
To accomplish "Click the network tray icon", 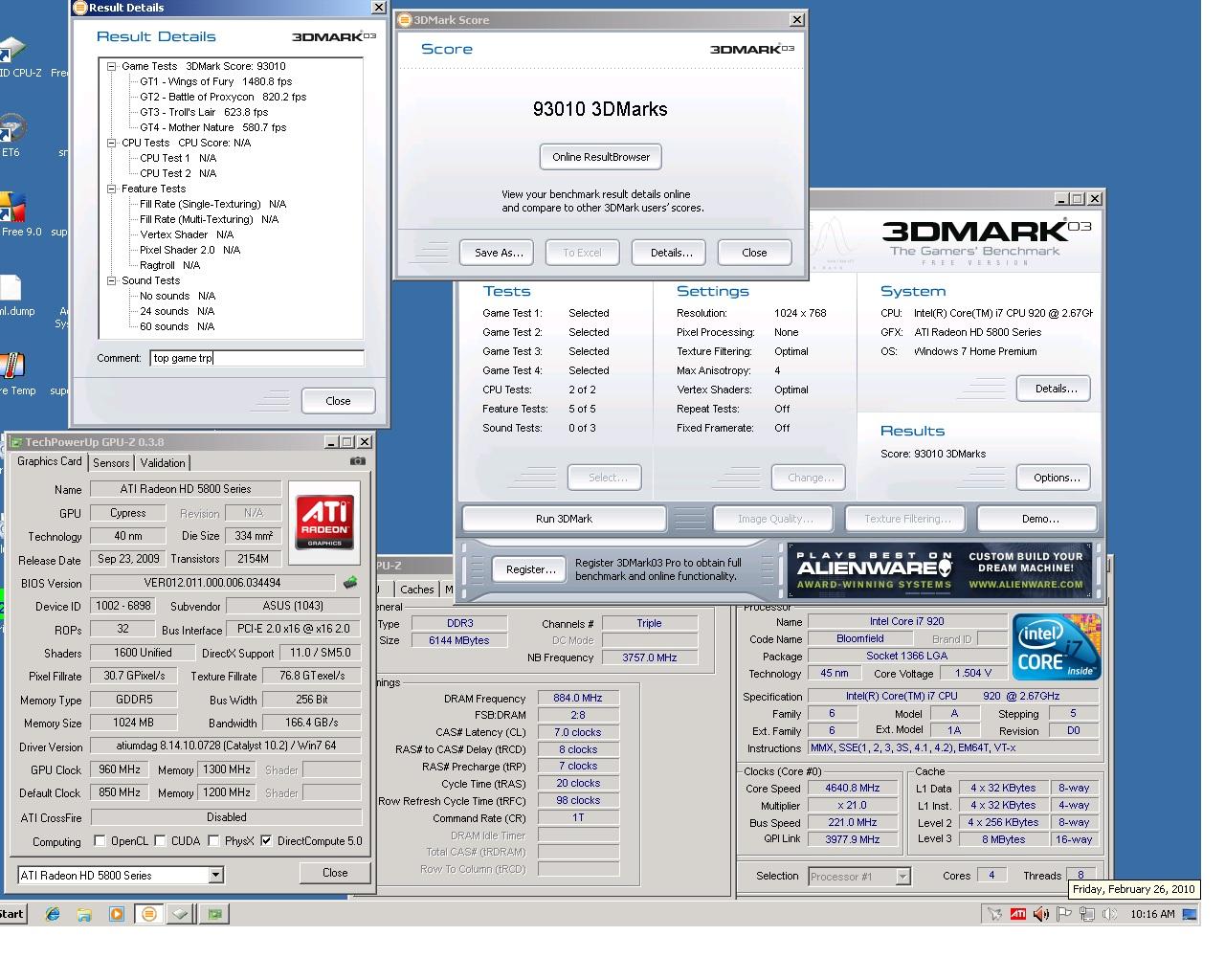I will [x=1086, y=914].
